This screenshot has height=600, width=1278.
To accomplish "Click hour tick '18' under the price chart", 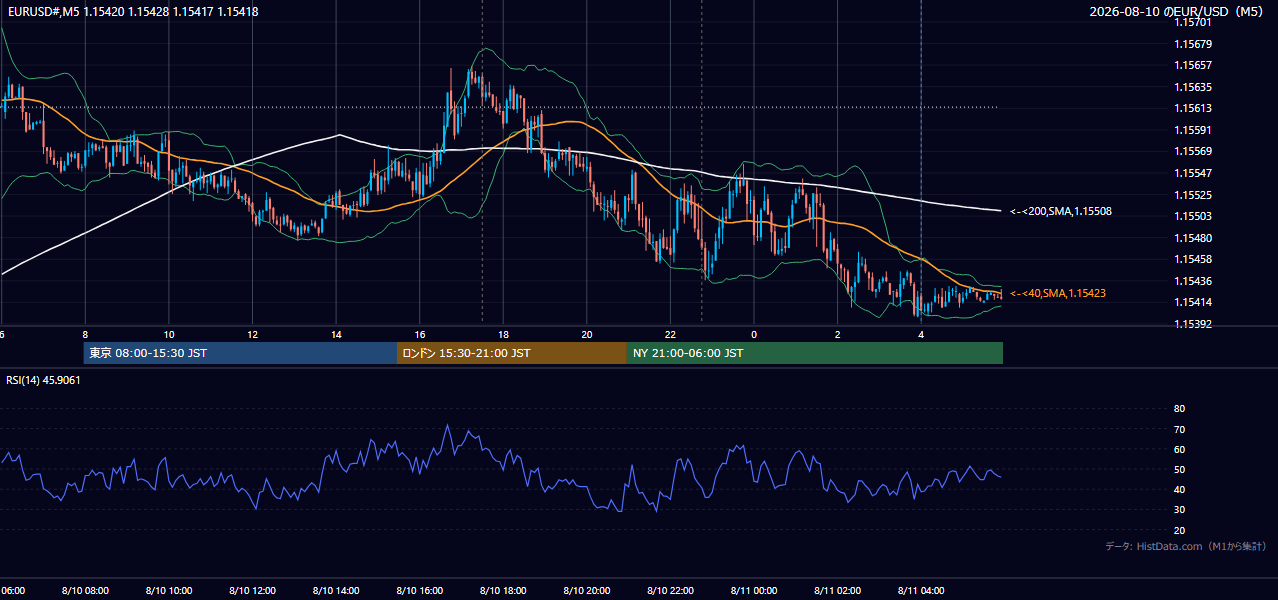I will tap(503, 334).
